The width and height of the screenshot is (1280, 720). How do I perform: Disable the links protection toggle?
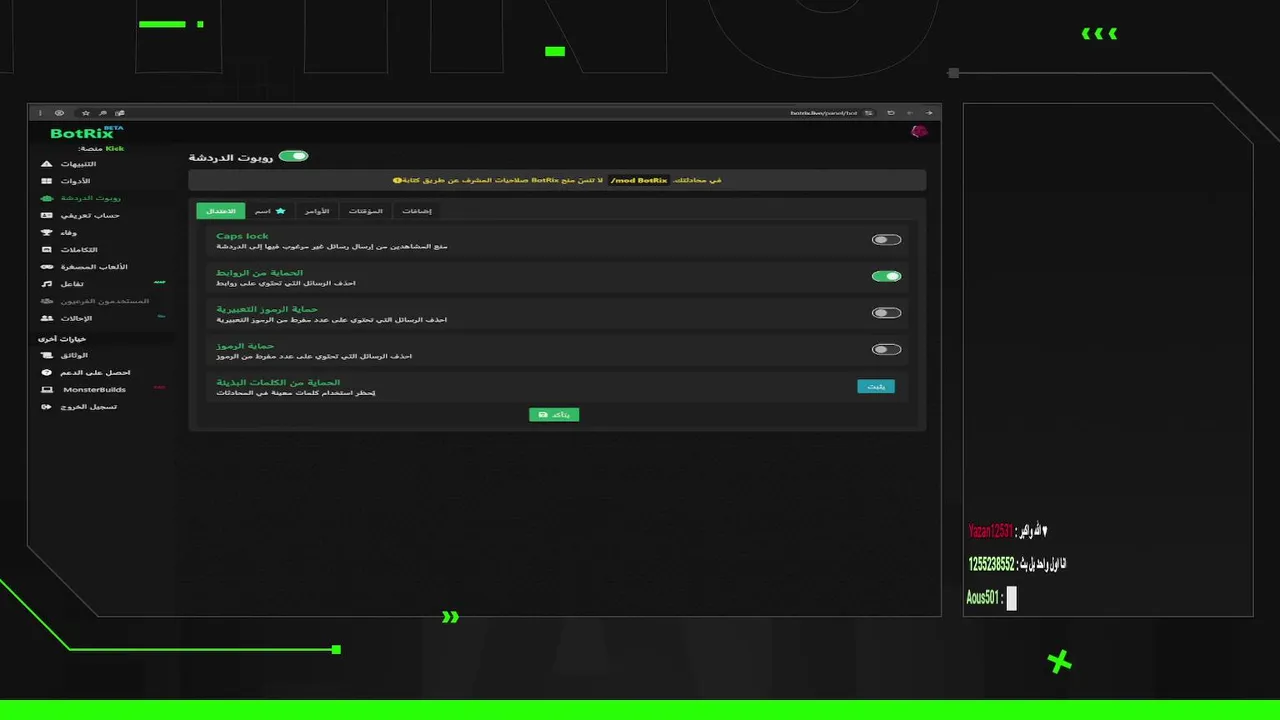(886, 276)
